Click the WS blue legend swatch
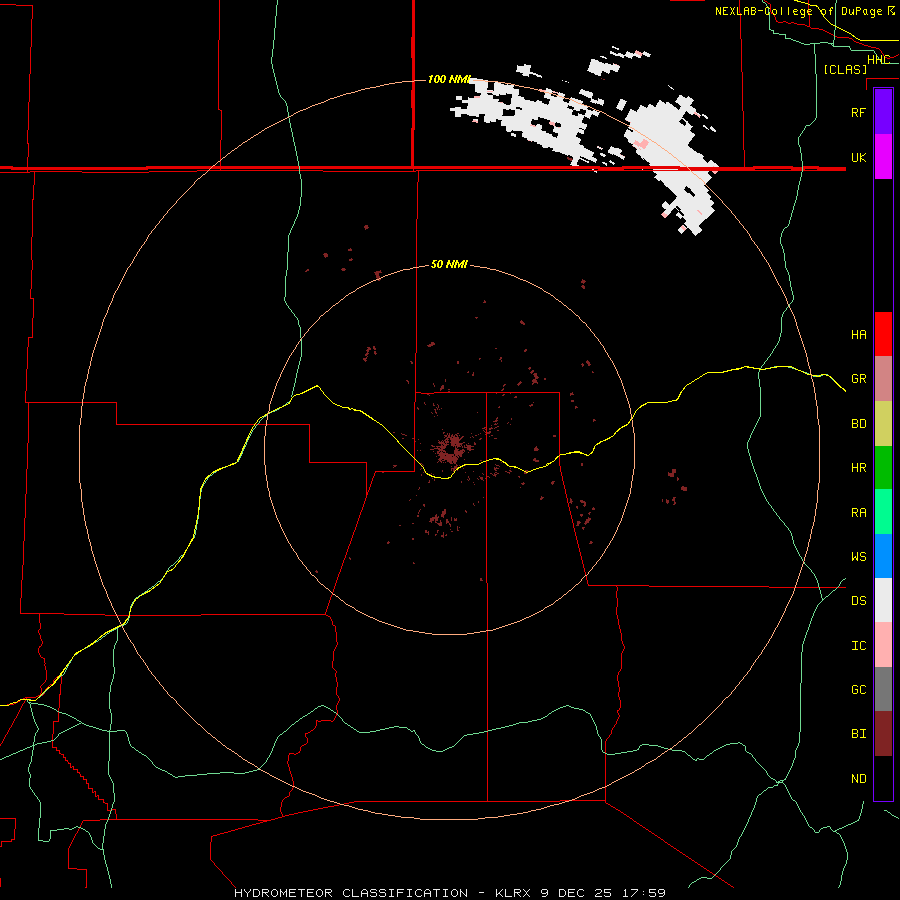This screenshot has width=900, height=900. click(x=883, y=556)
